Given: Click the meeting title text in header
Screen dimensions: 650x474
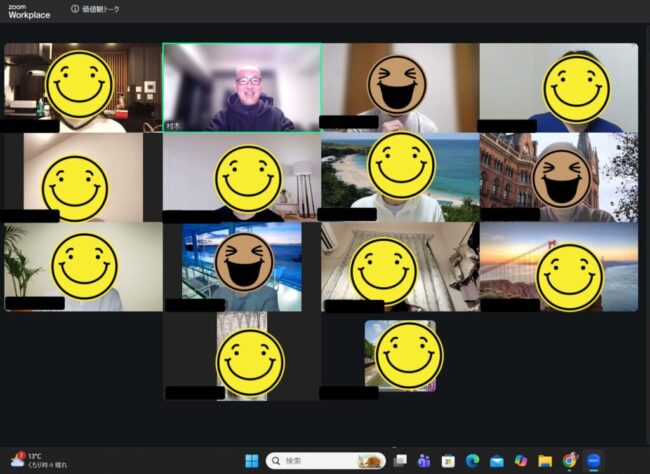Looking at the screenshot, I should pos(100,9).
